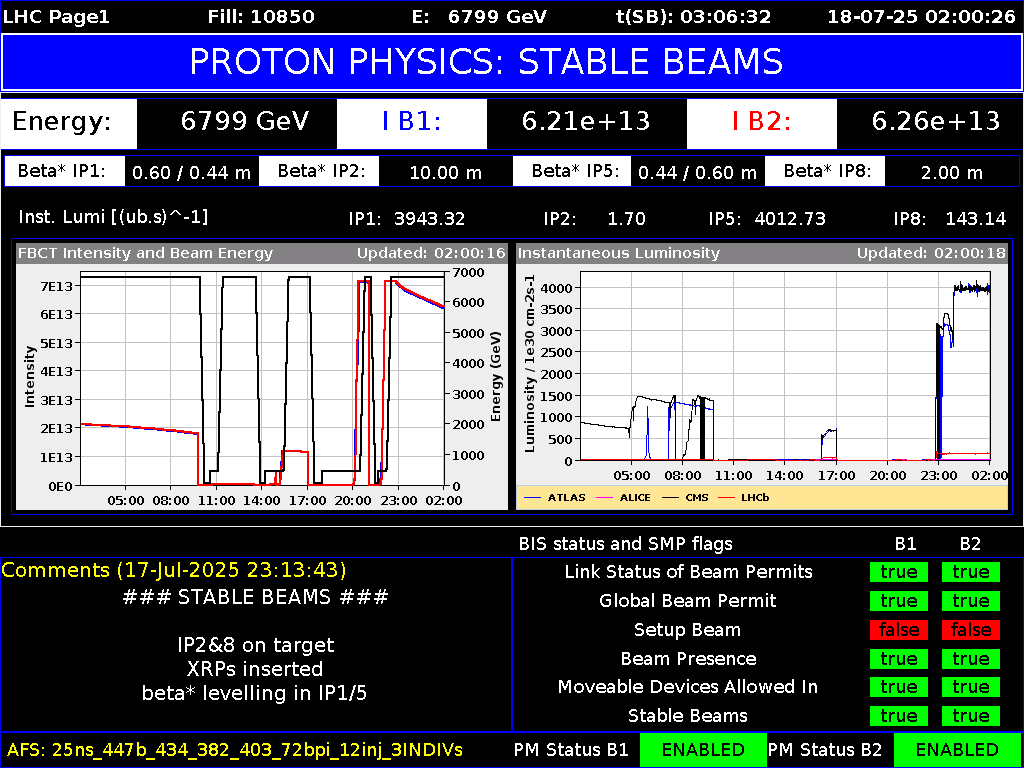Click B1 true for Beam Presence

pos(899,658)
